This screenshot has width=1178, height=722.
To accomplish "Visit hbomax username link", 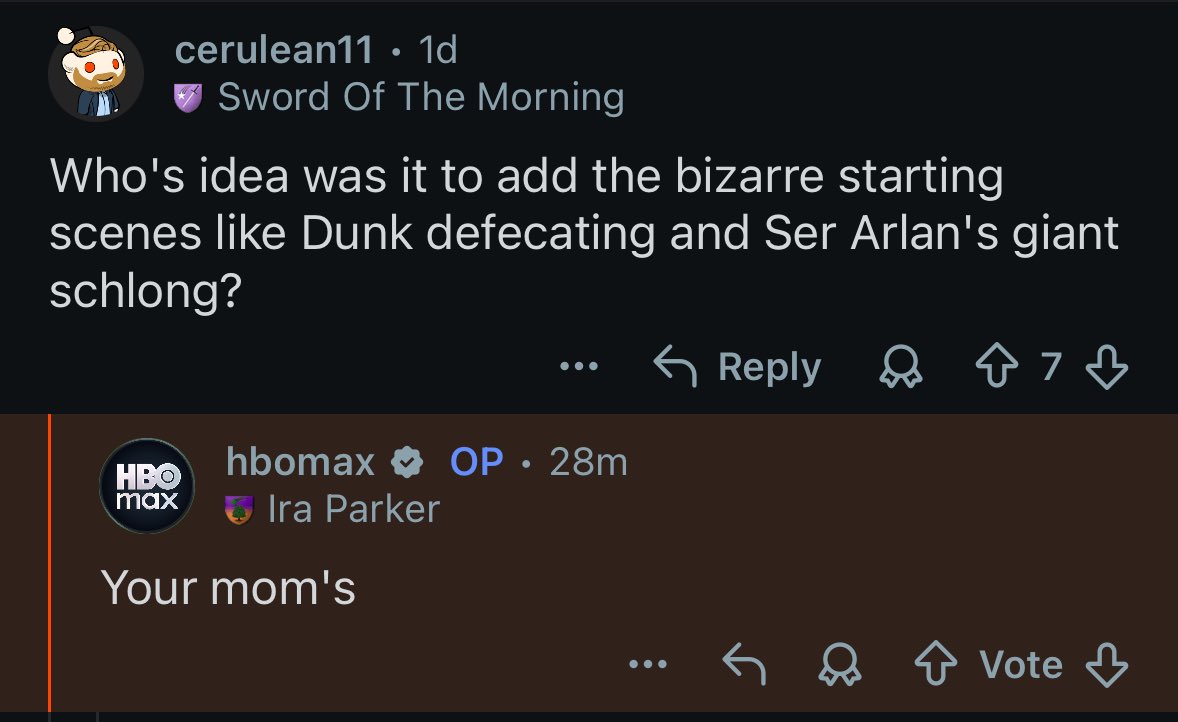I will pyautogui.click(x=300, y=461).
